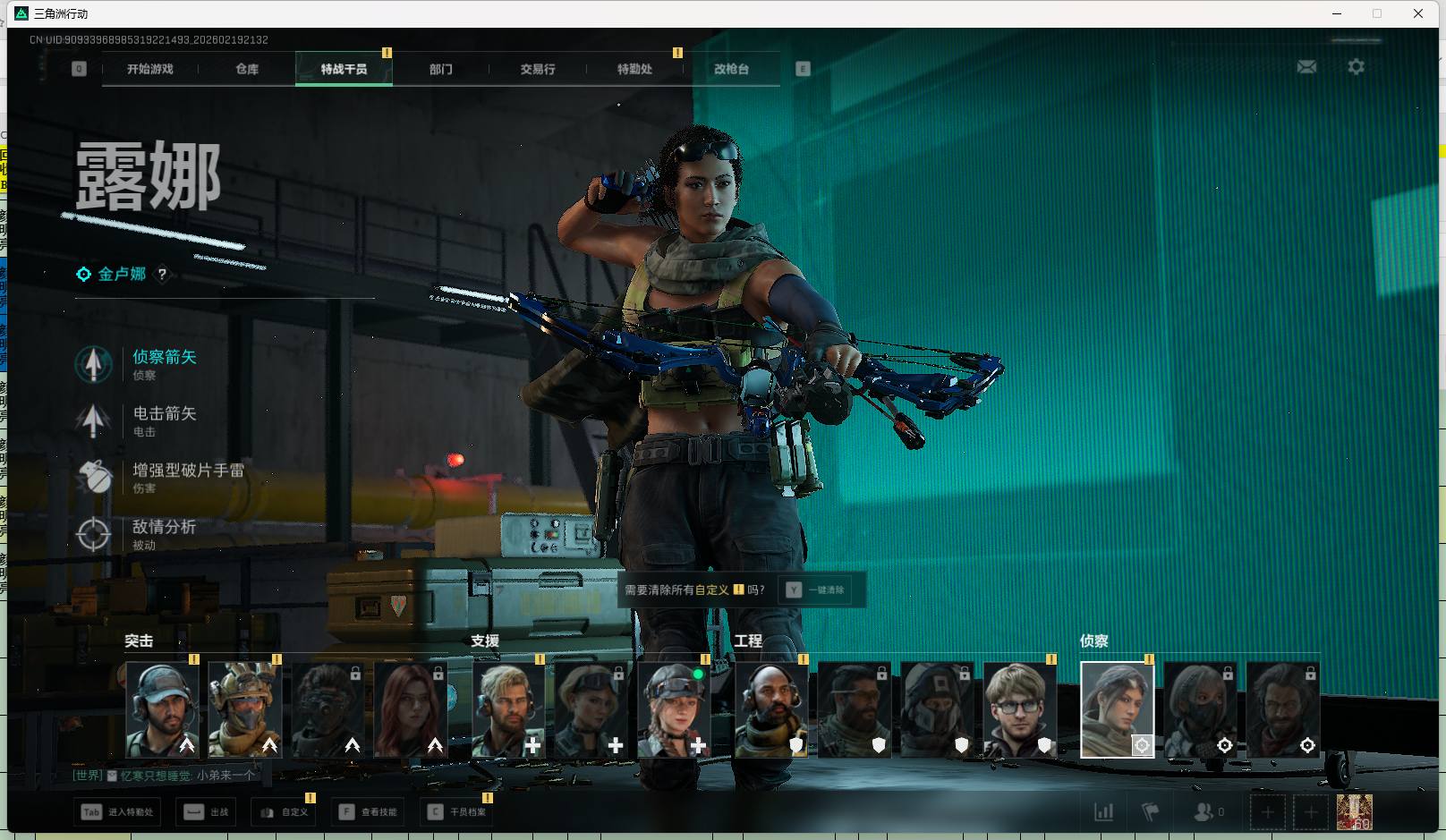Select the locked sunglasses operator under 工程

855,710
